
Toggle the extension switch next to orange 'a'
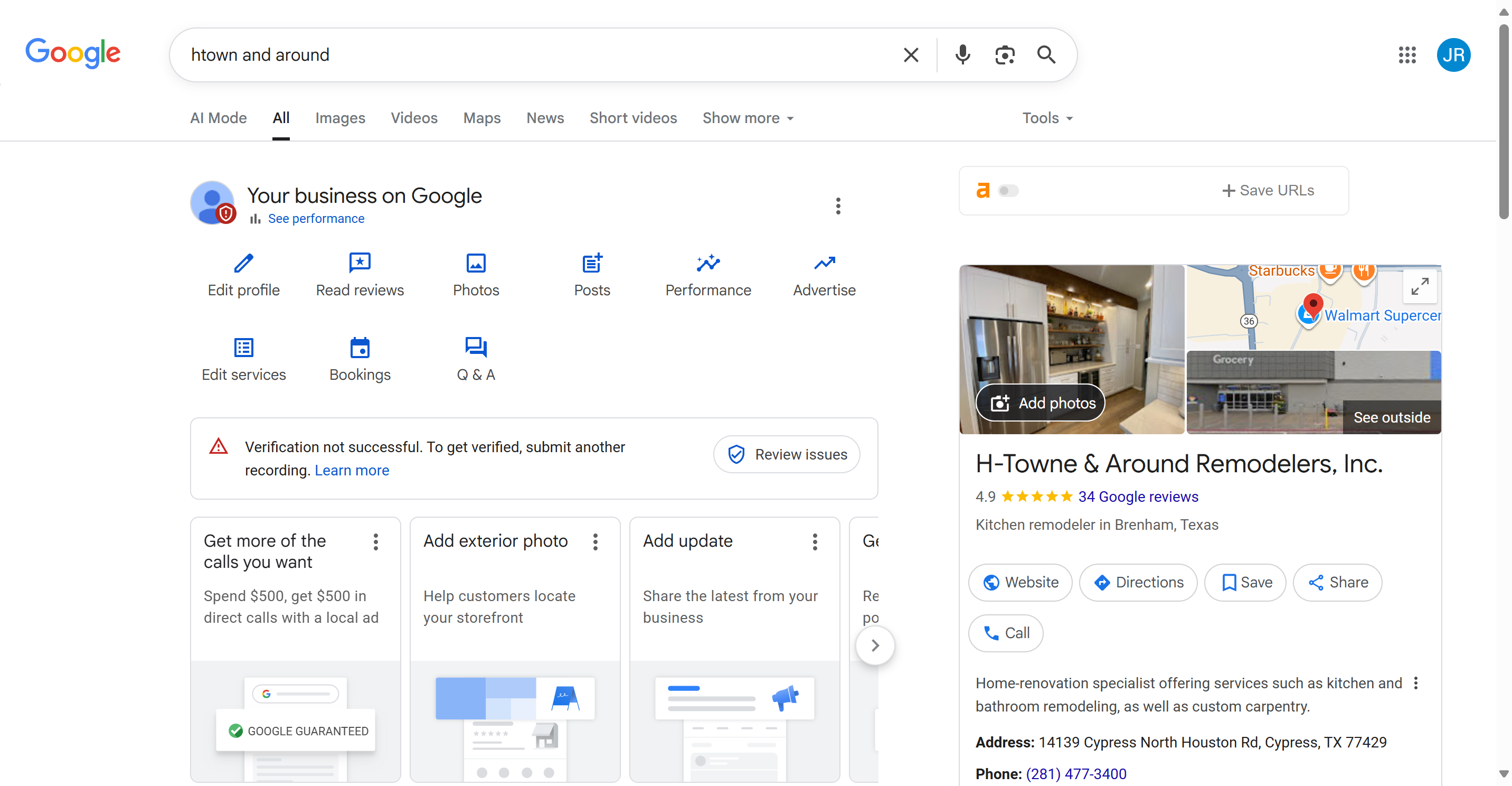pos(1008,190)
